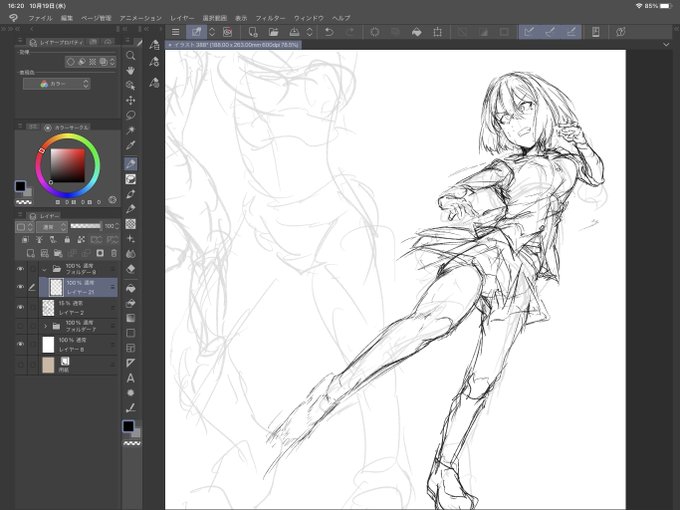The width and height of the screenshot is (680, 510).
Task: Select the highlighted Pen tool
Action: [x=131, y=163]
